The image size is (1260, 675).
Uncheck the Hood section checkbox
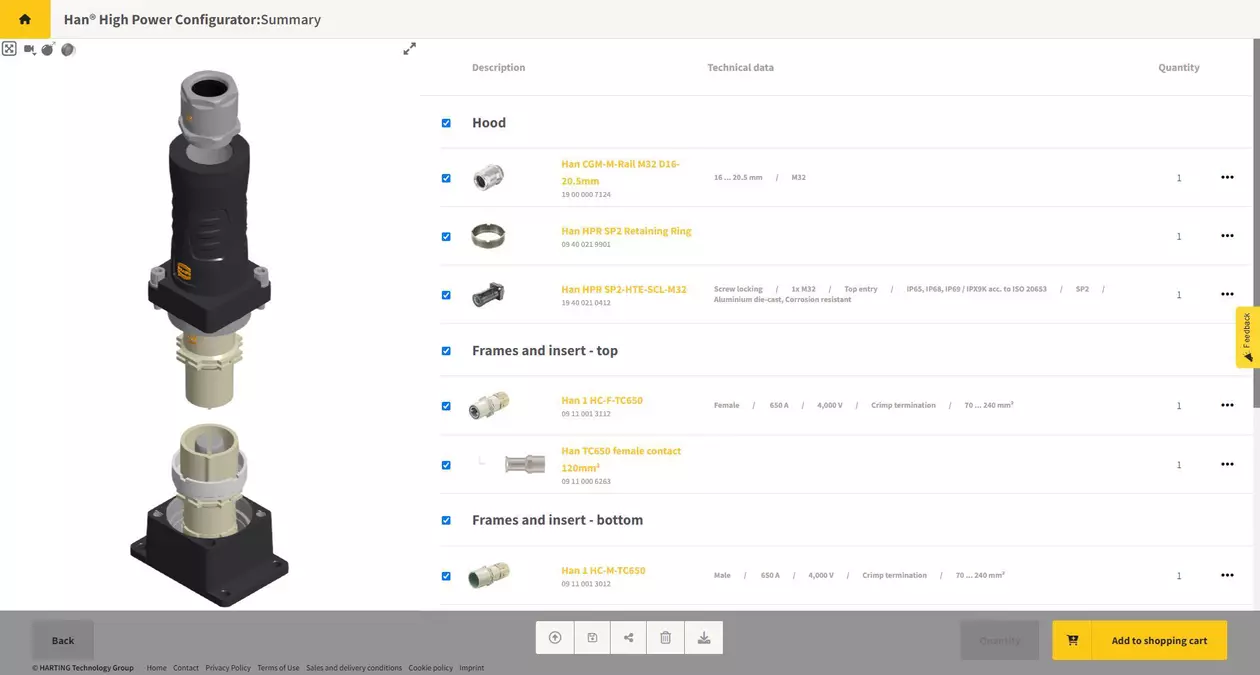tap(446, 123)
